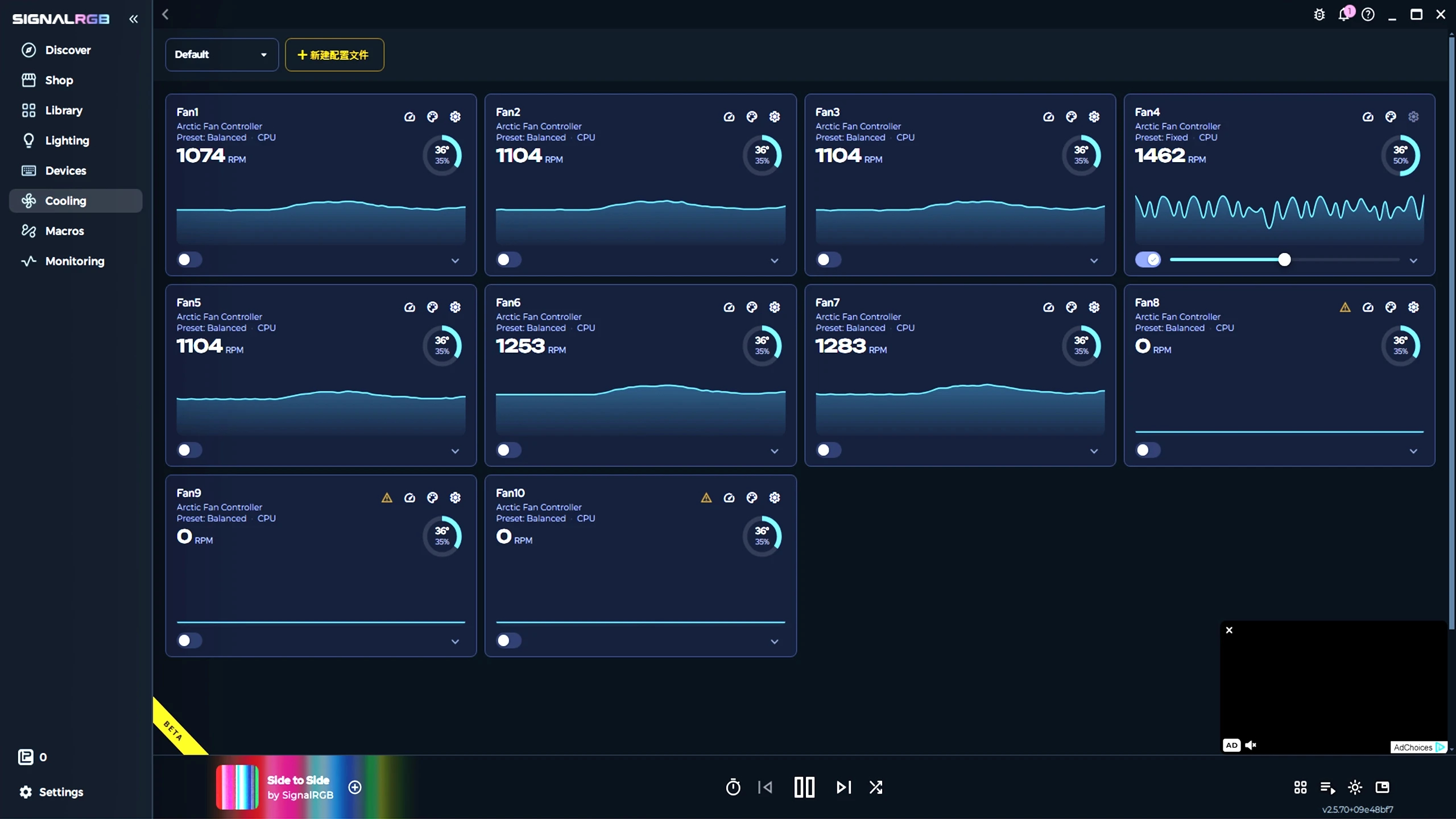Open the Devices section
Screen dimensions: 1456x819
(x=76, y=171)
